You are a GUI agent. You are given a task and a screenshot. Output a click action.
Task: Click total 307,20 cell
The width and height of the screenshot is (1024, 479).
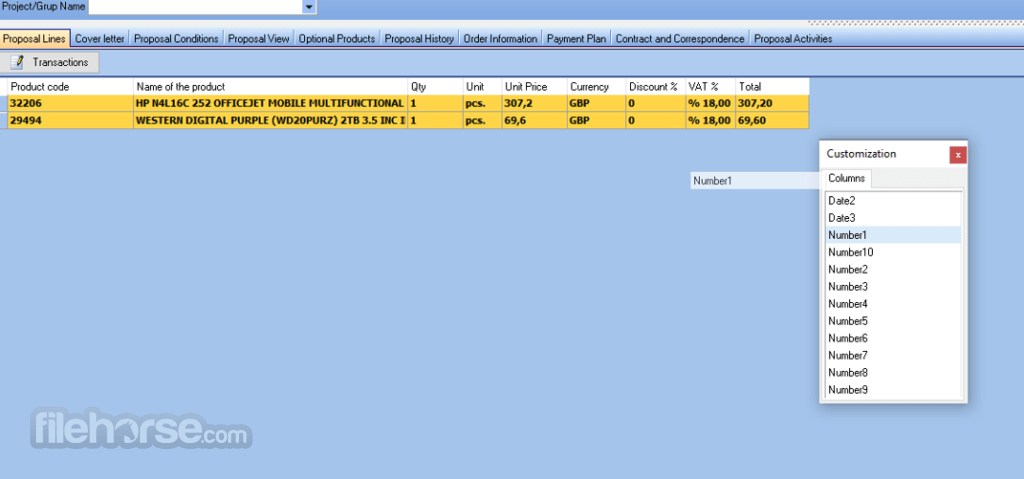pos(773,103)
